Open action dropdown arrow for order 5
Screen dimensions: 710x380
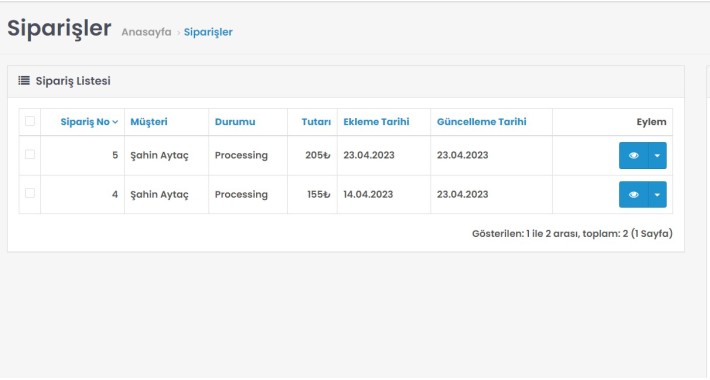(657, 155)
